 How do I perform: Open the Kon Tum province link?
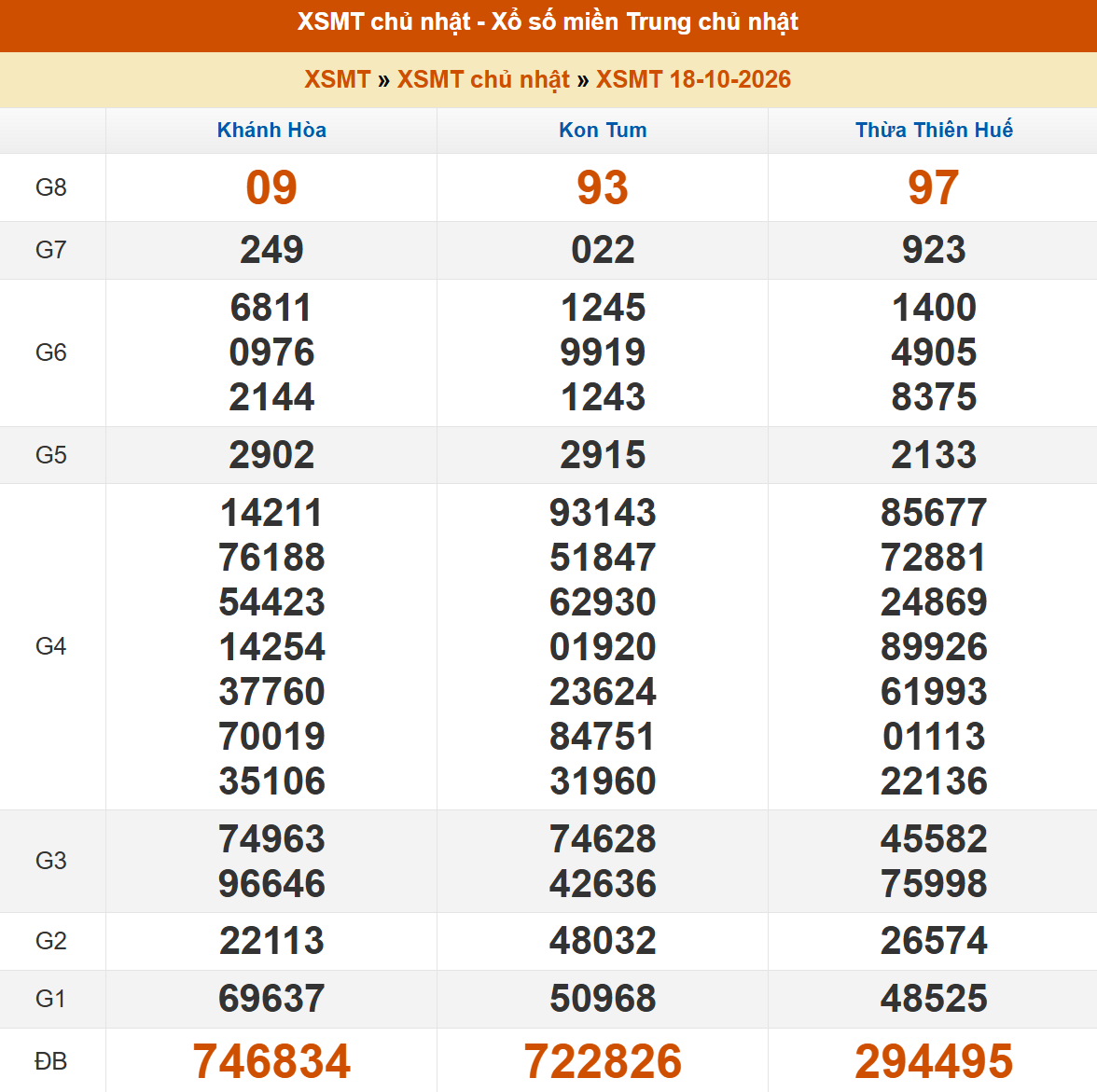pos(603,131)
